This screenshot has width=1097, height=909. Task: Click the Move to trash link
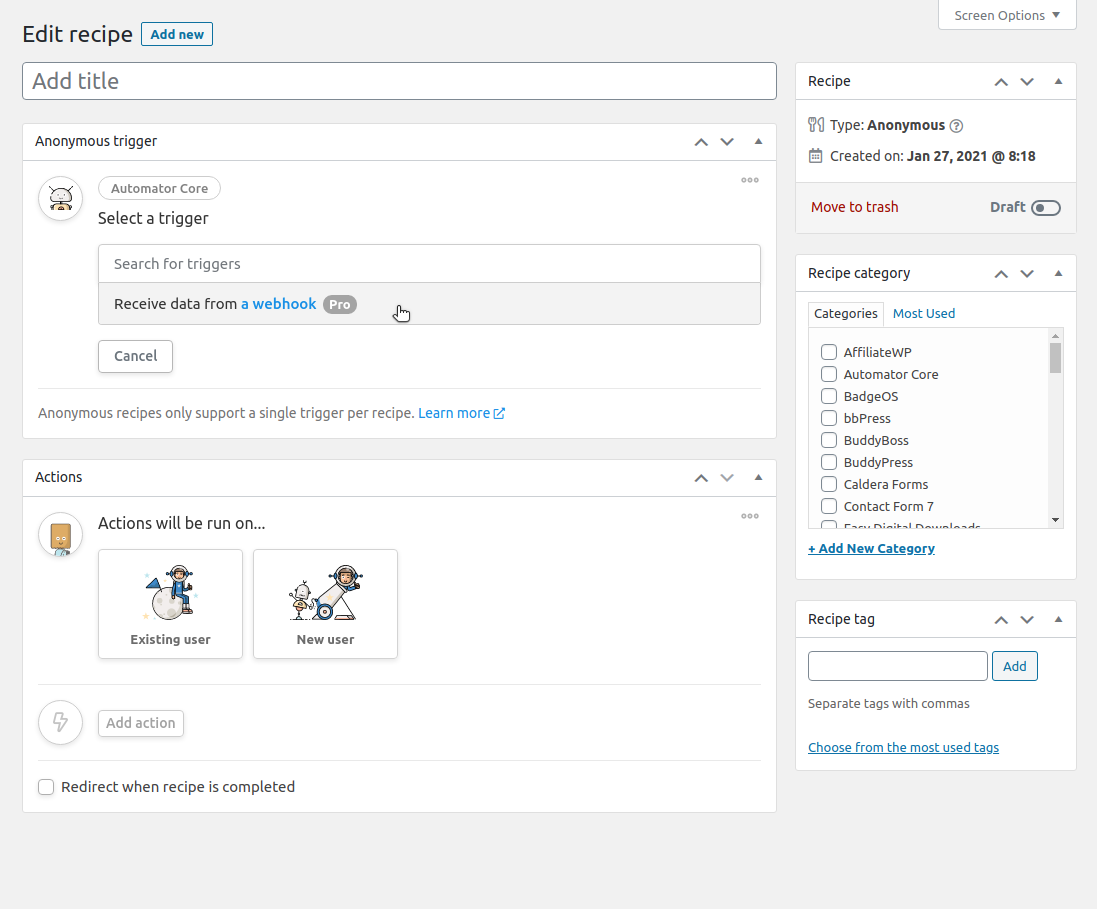tap(854, 207)
